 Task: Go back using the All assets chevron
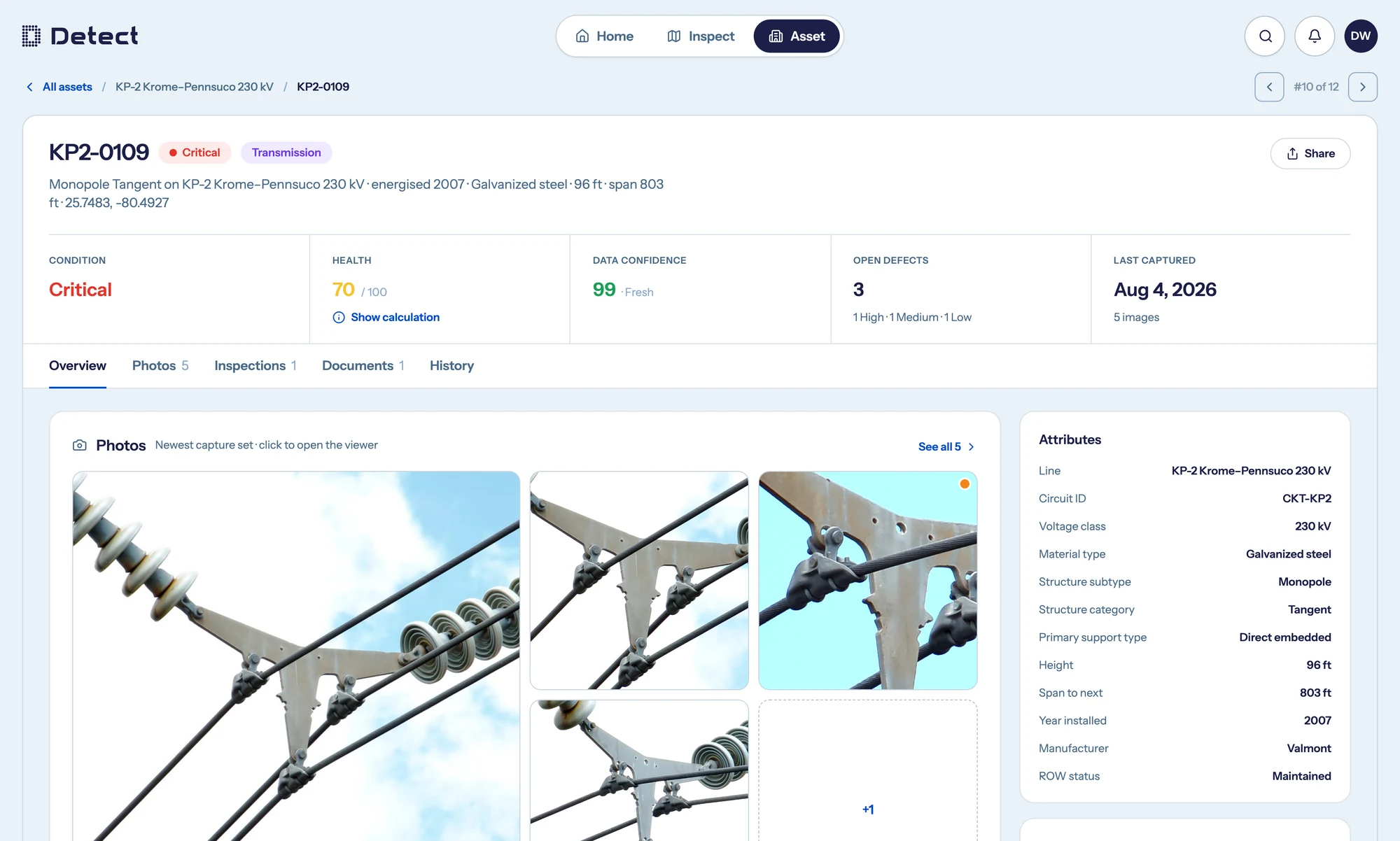click(29, 87)
